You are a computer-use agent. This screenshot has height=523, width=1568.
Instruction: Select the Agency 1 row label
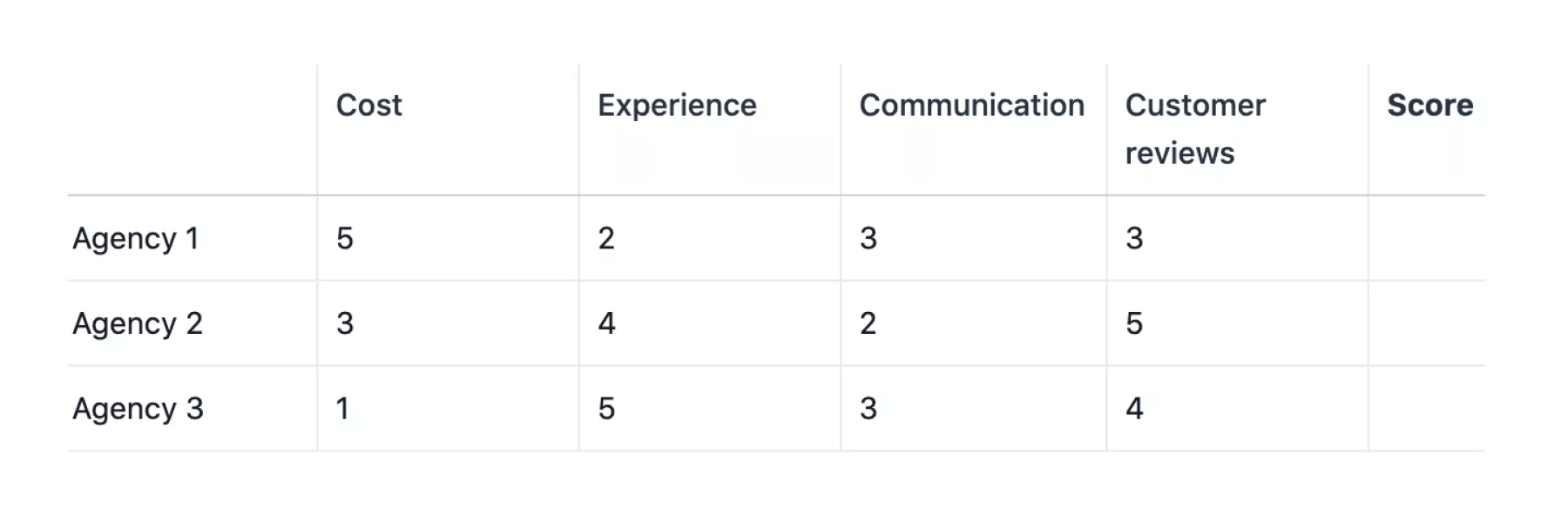pyautogui.click(x=136, y=238)
